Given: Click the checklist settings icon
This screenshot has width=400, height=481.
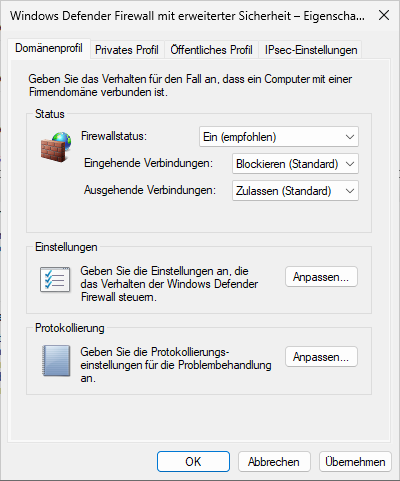Looking at the screenshot, I should 55,279.
